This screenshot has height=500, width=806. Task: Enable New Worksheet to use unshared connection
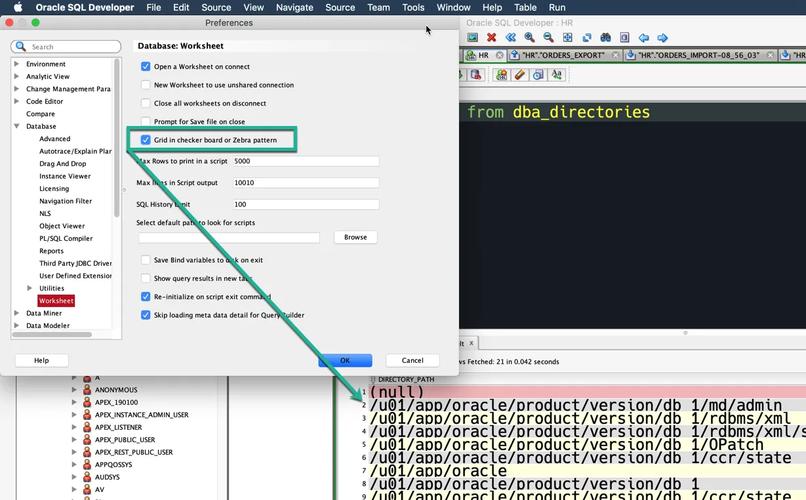pyautogui.click(x=145, y=85)
